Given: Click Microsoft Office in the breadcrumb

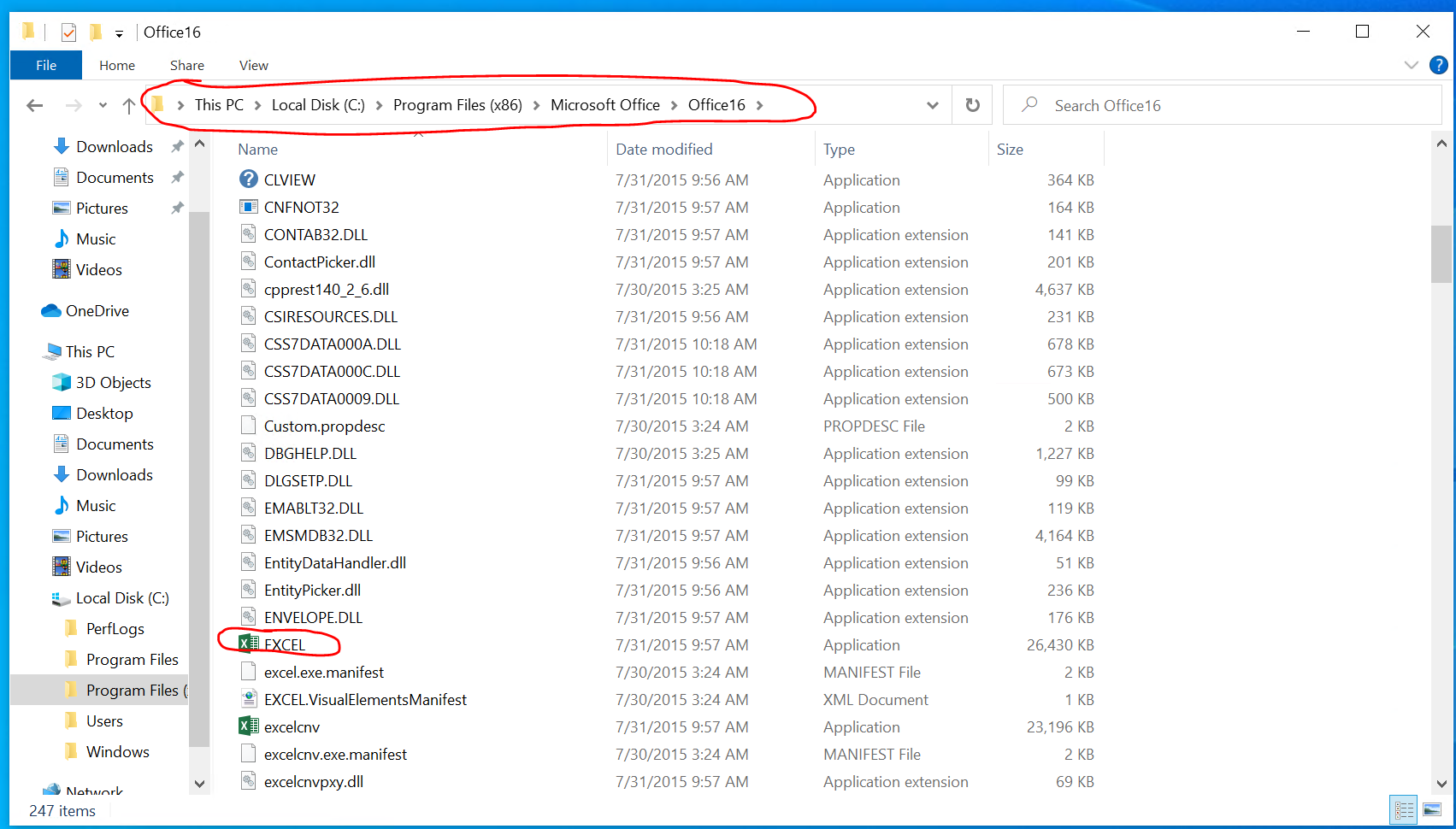Looking at the screenshot, I should [x=605, y=105].
